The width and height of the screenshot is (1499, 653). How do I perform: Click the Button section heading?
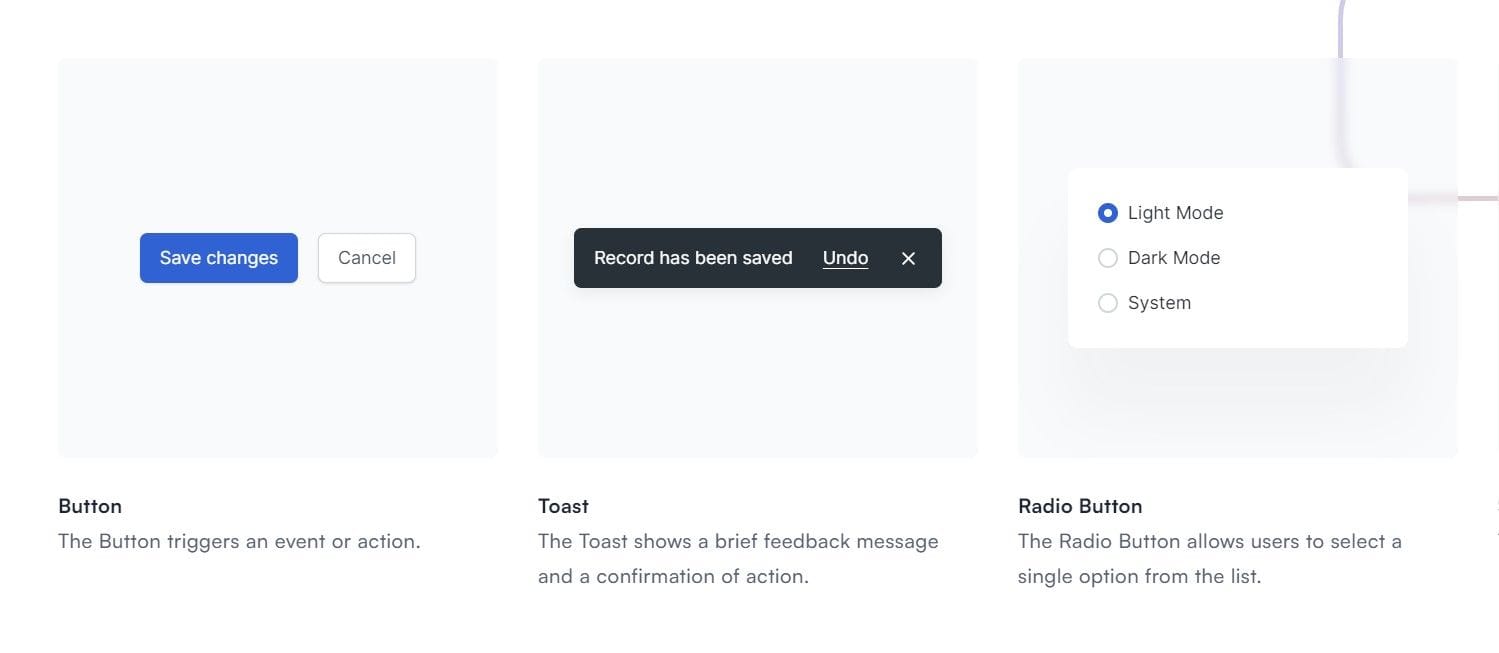tap(89, 506)
